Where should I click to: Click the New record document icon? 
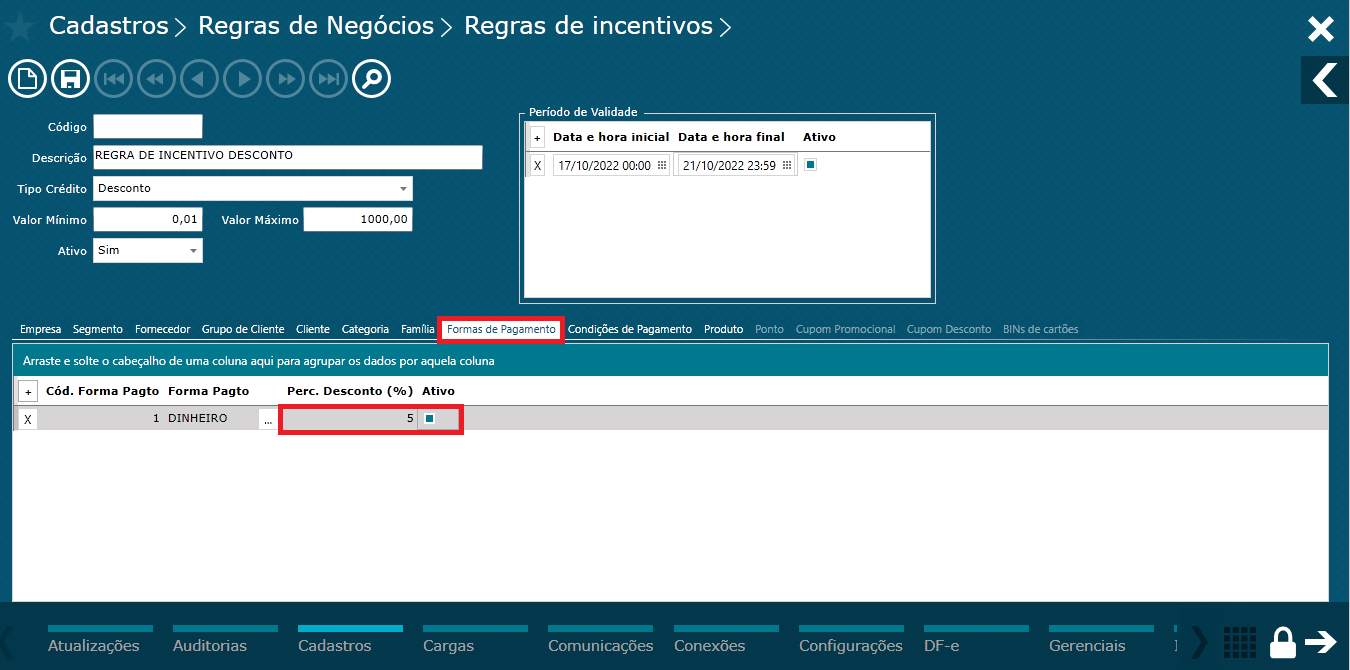27,78
